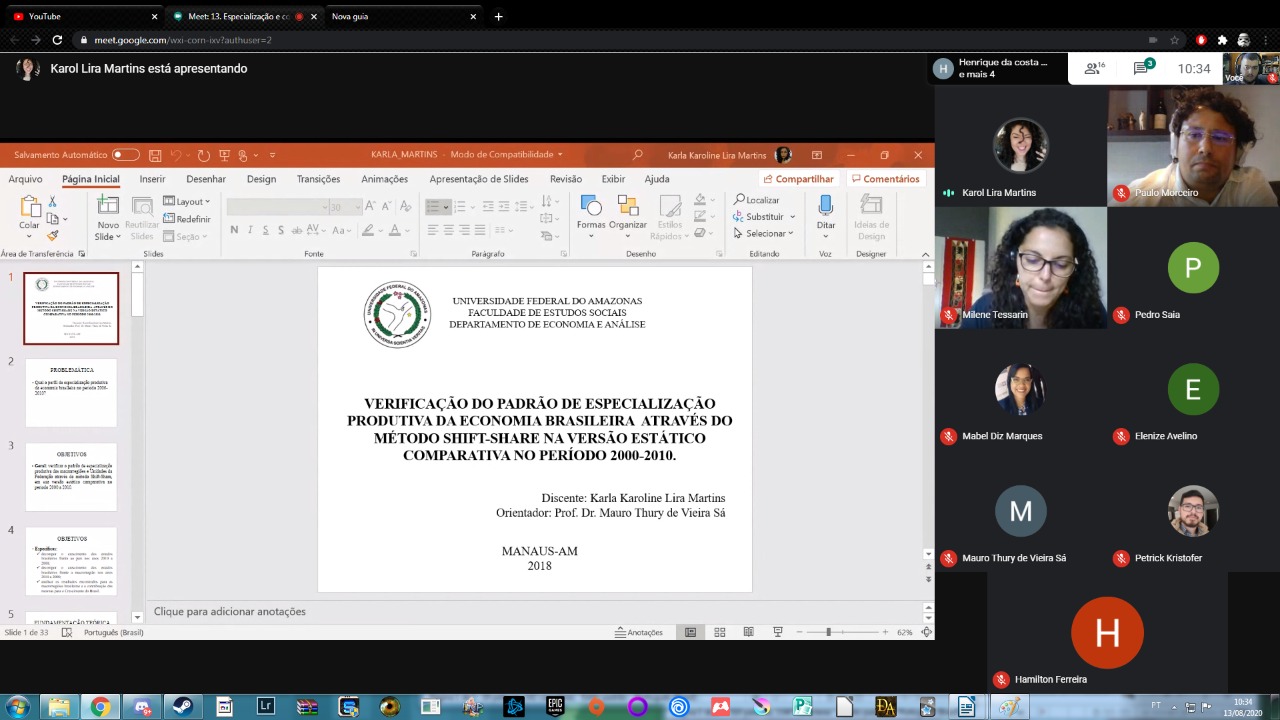Click the Negrito N bold button

234,230
